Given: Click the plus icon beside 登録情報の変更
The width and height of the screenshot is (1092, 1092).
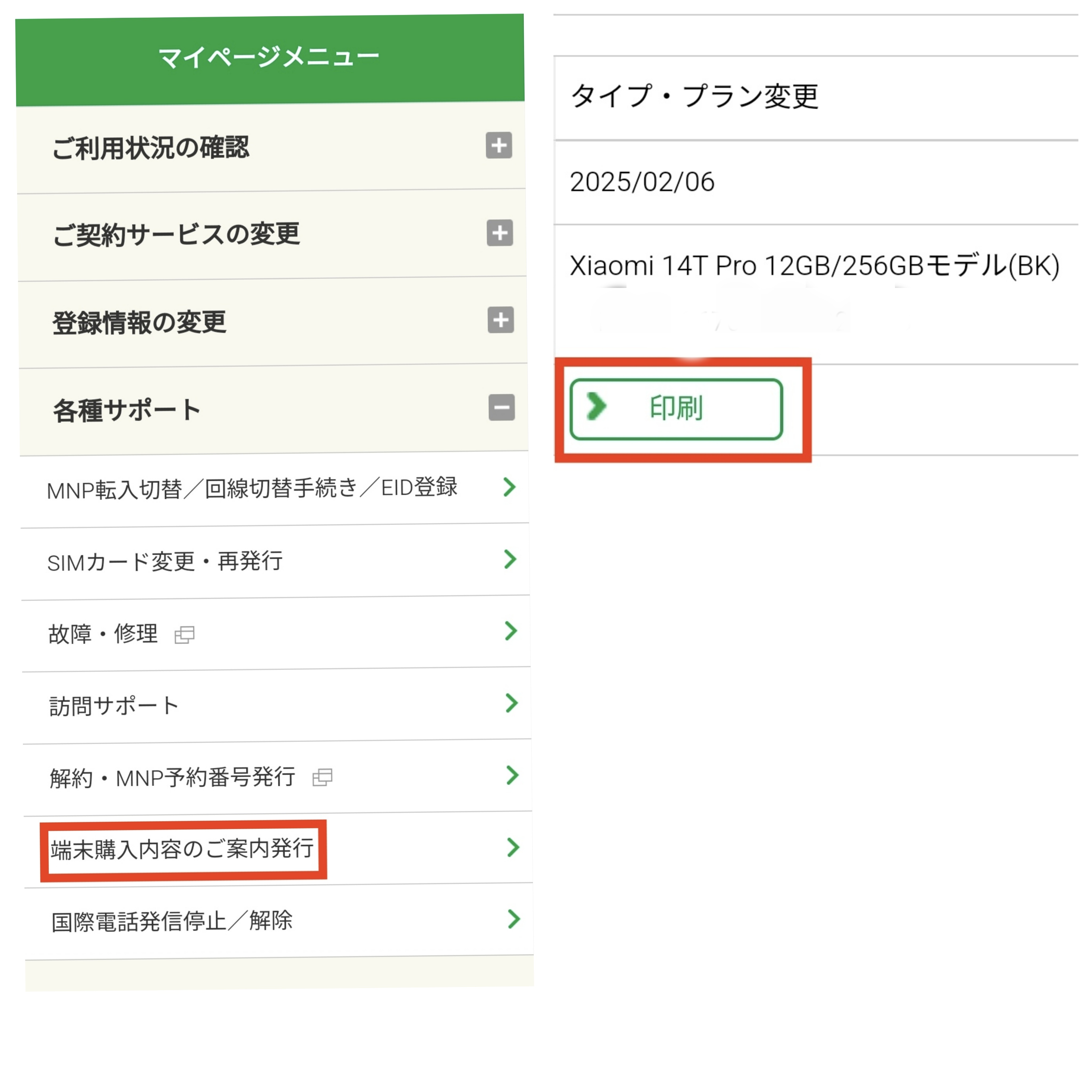Looking at the screenshot, I should [x=500, y=320].
